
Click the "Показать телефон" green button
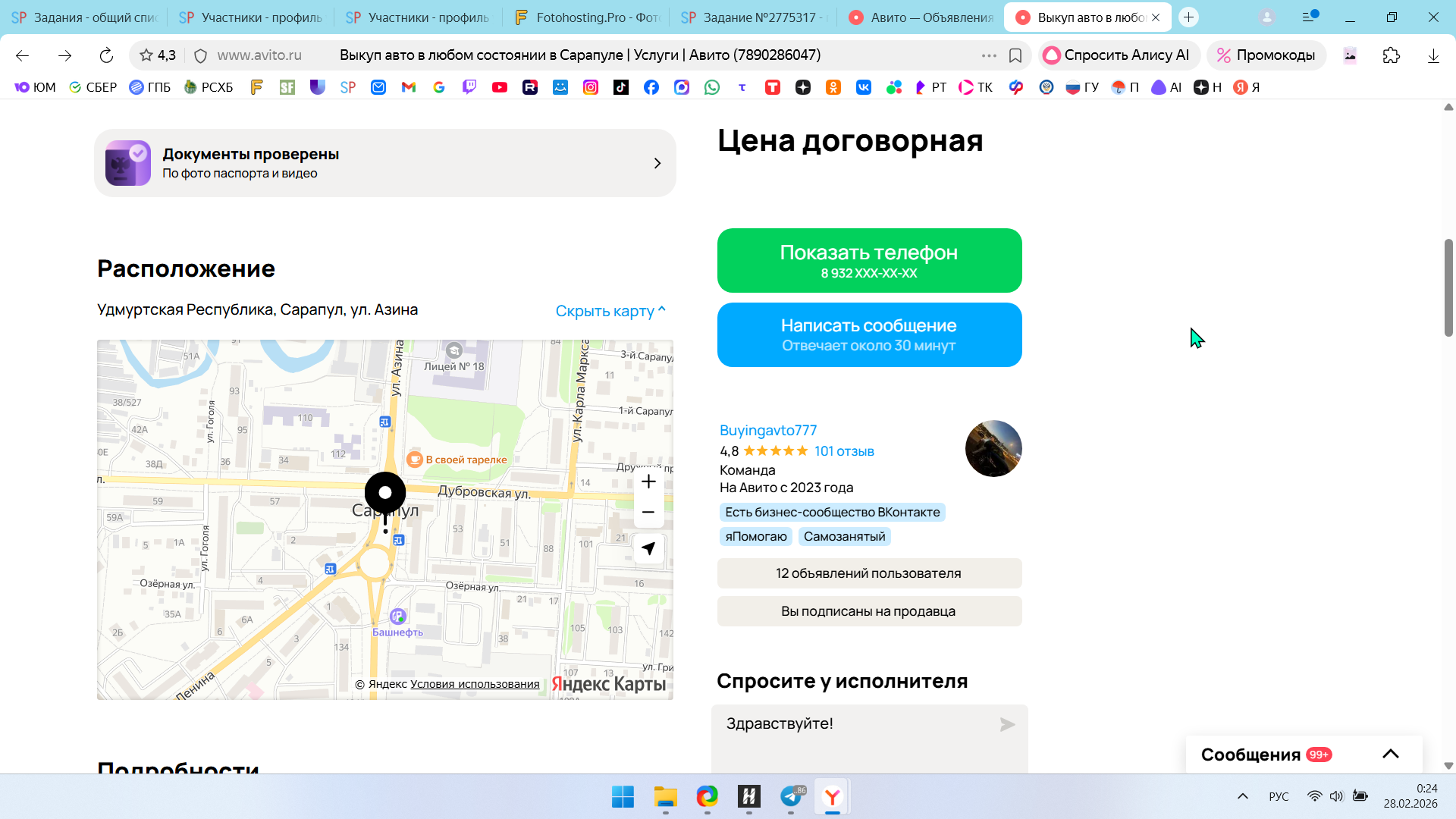pos(869,260)
